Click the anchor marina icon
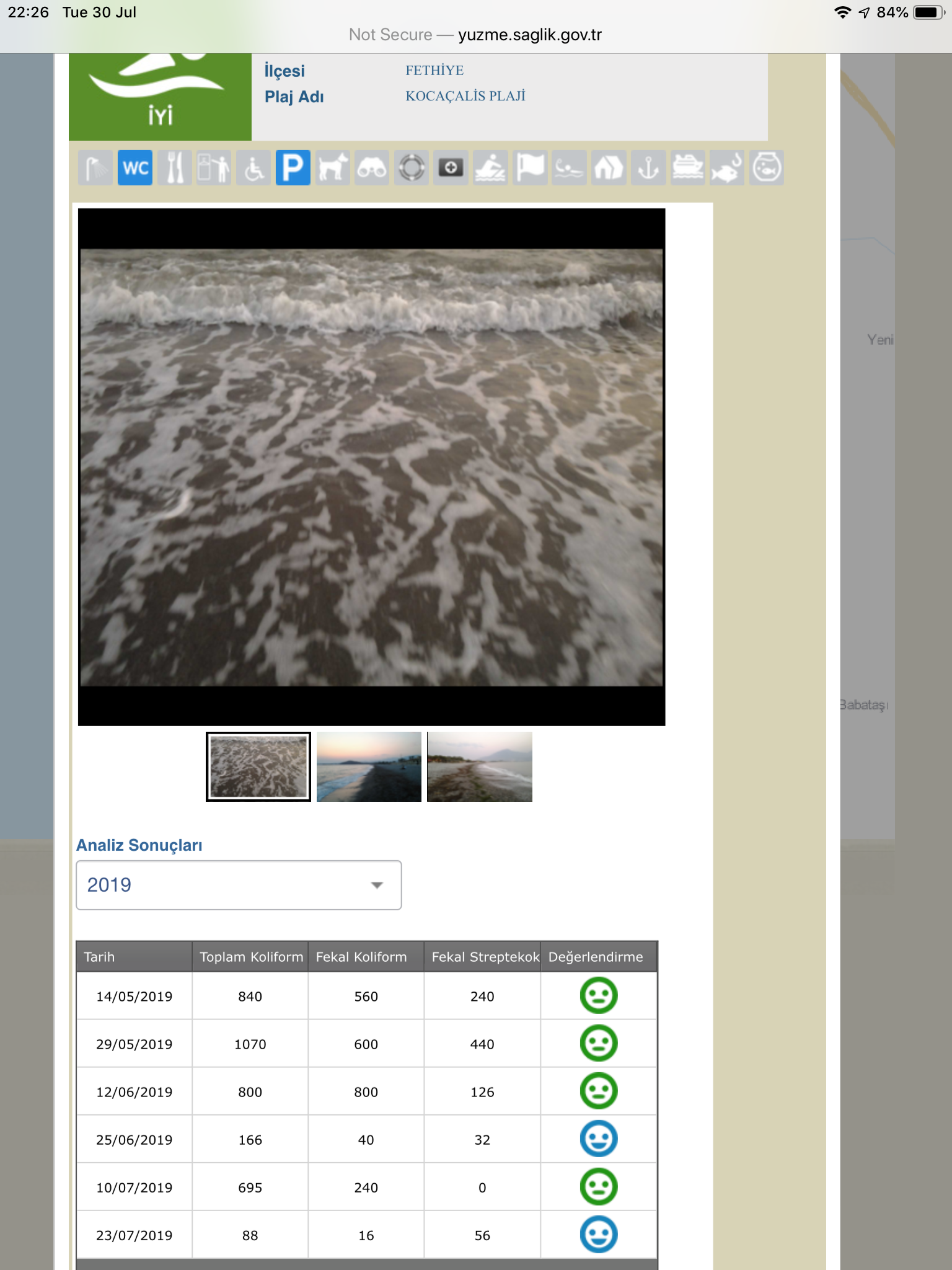The height and width of the screenshot is (1270, 952). 649,167
